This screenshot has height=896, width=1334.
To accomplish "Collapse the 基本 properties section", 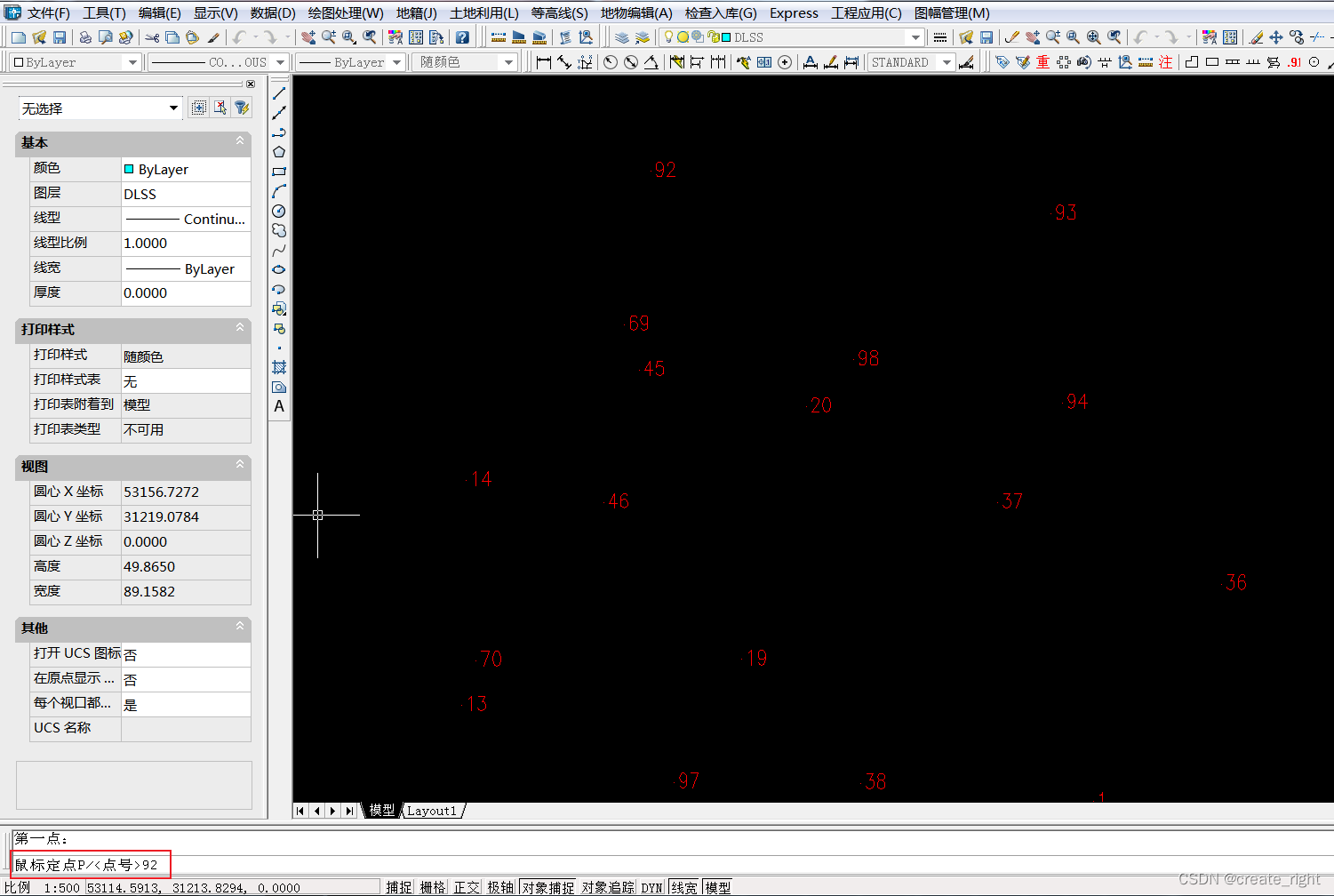I will (240, 141).
